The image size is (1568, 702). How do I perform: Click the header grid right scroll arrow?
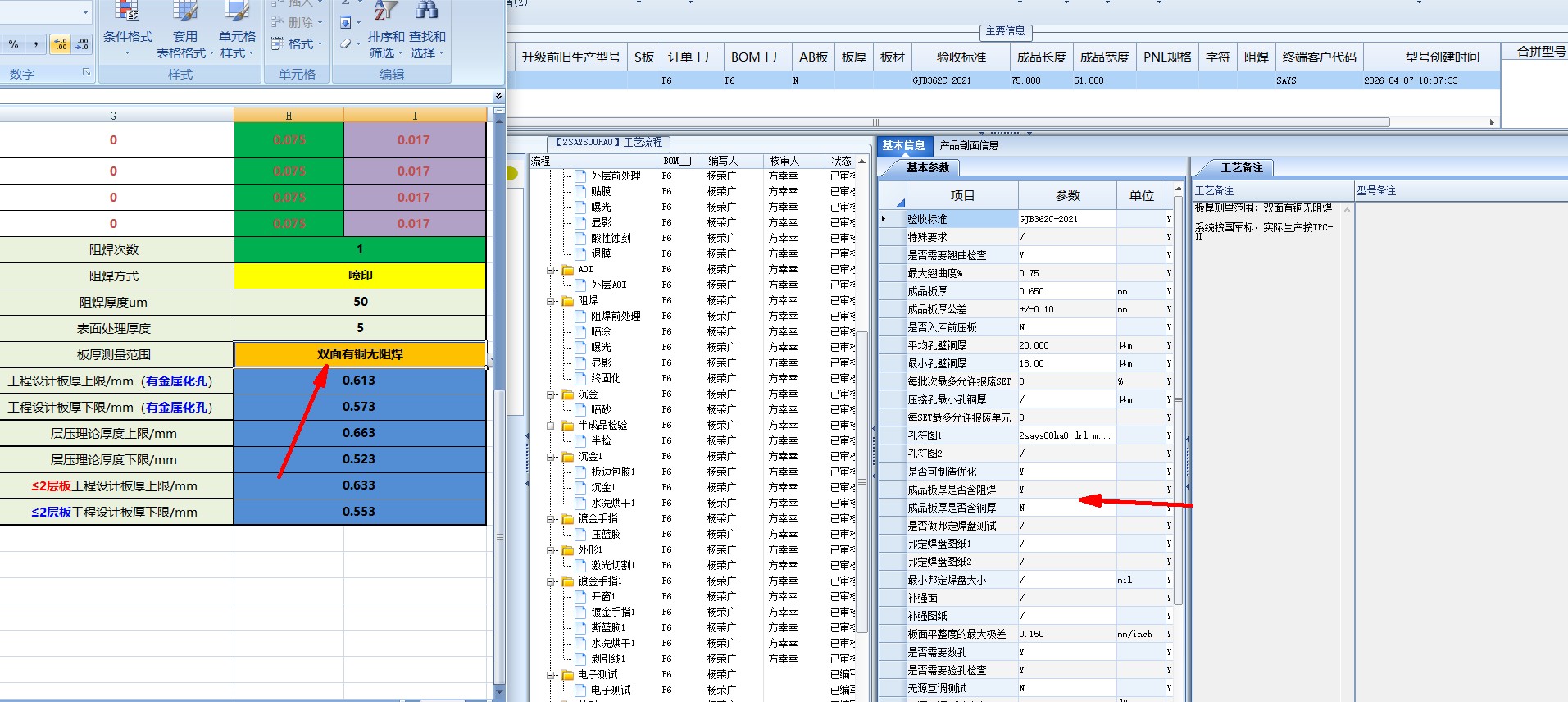(1492, 122)
